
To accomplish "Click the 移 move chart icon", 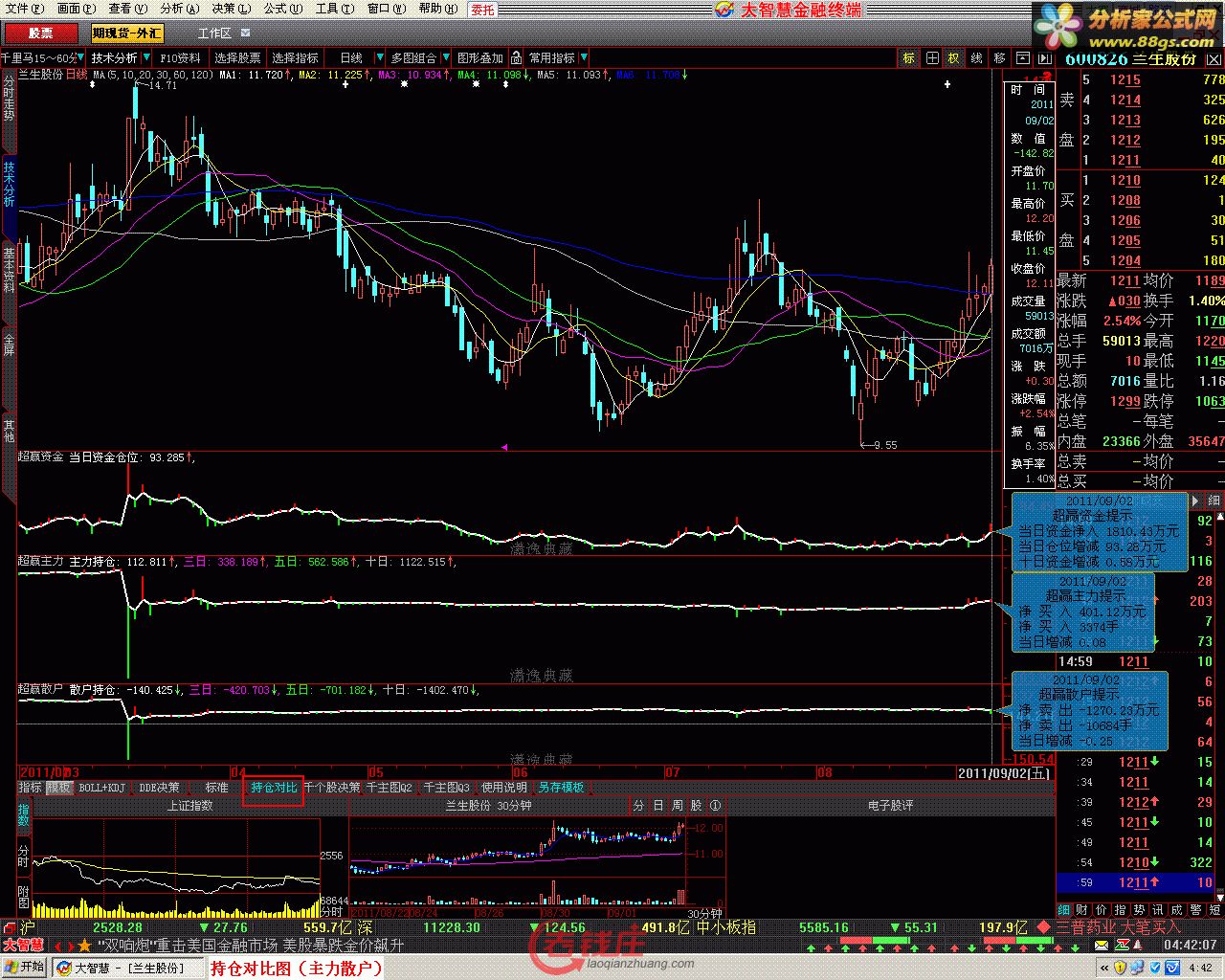I will [1000, 58].
